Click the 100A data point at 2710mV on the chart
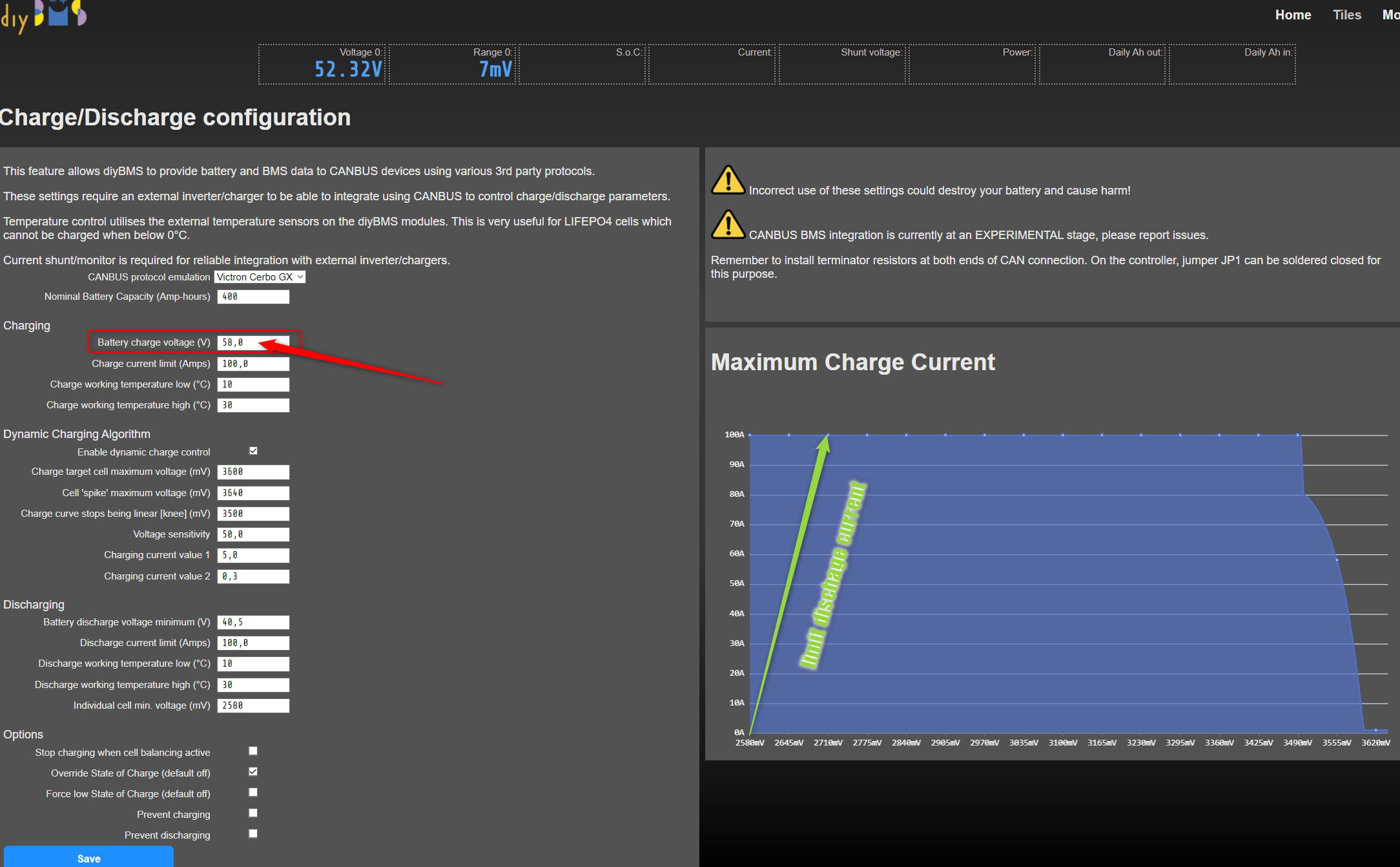Viewport: 1400px width, 867px height. [828, 435]
